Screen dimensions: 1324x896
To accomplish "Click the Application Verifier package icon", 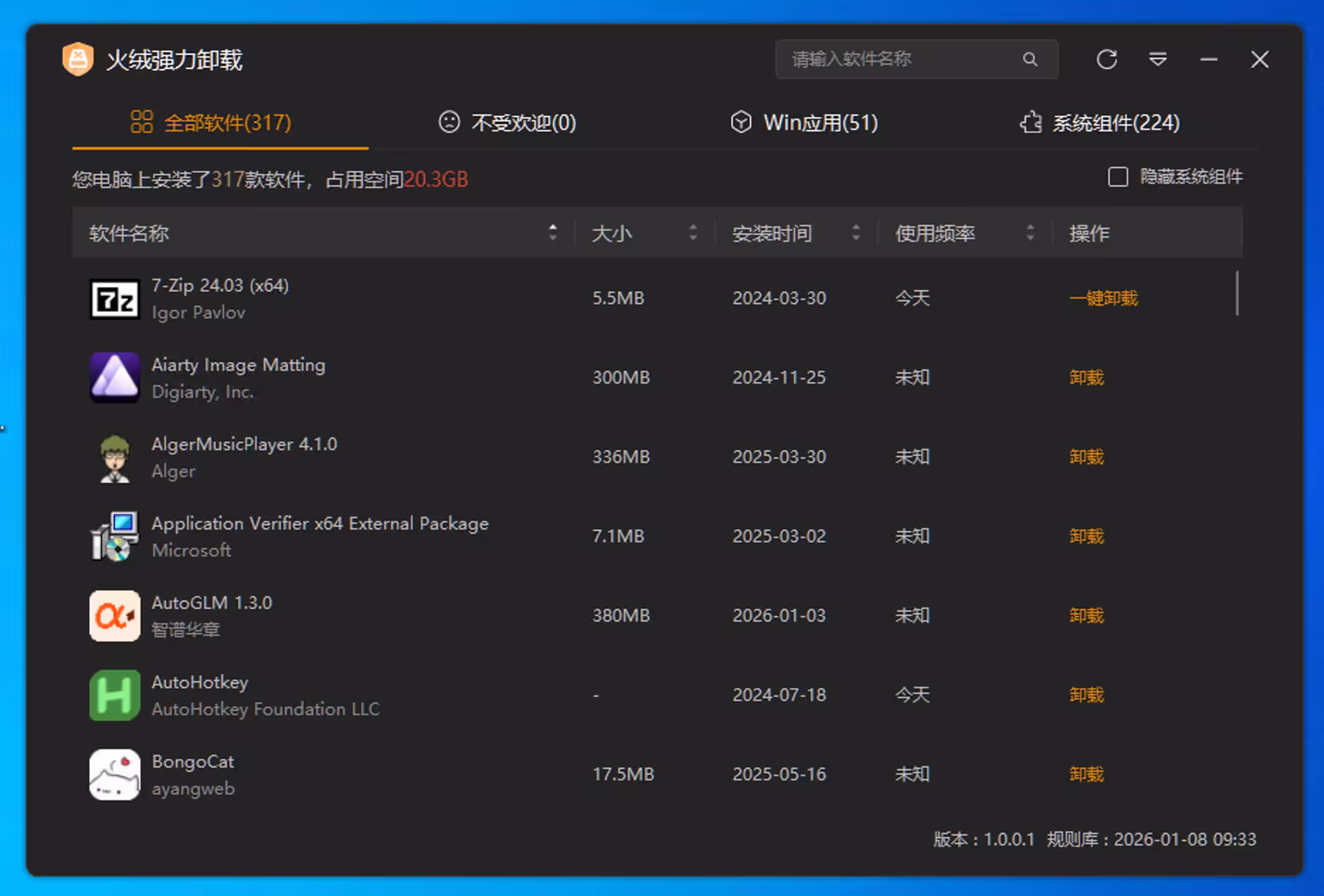I will [x=115, y=537].
